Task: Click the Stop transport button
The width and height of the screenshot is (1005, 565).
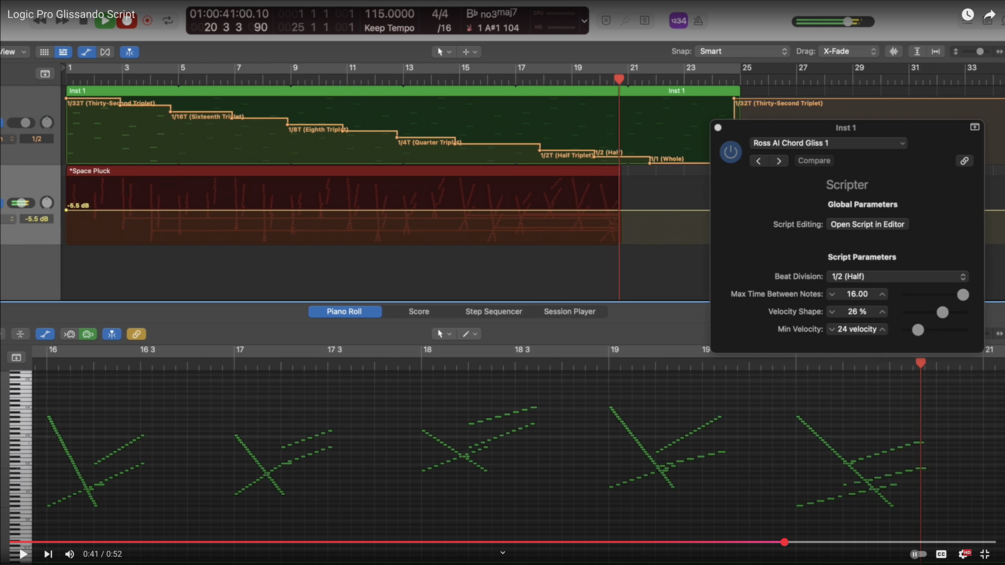Action: 83,21
